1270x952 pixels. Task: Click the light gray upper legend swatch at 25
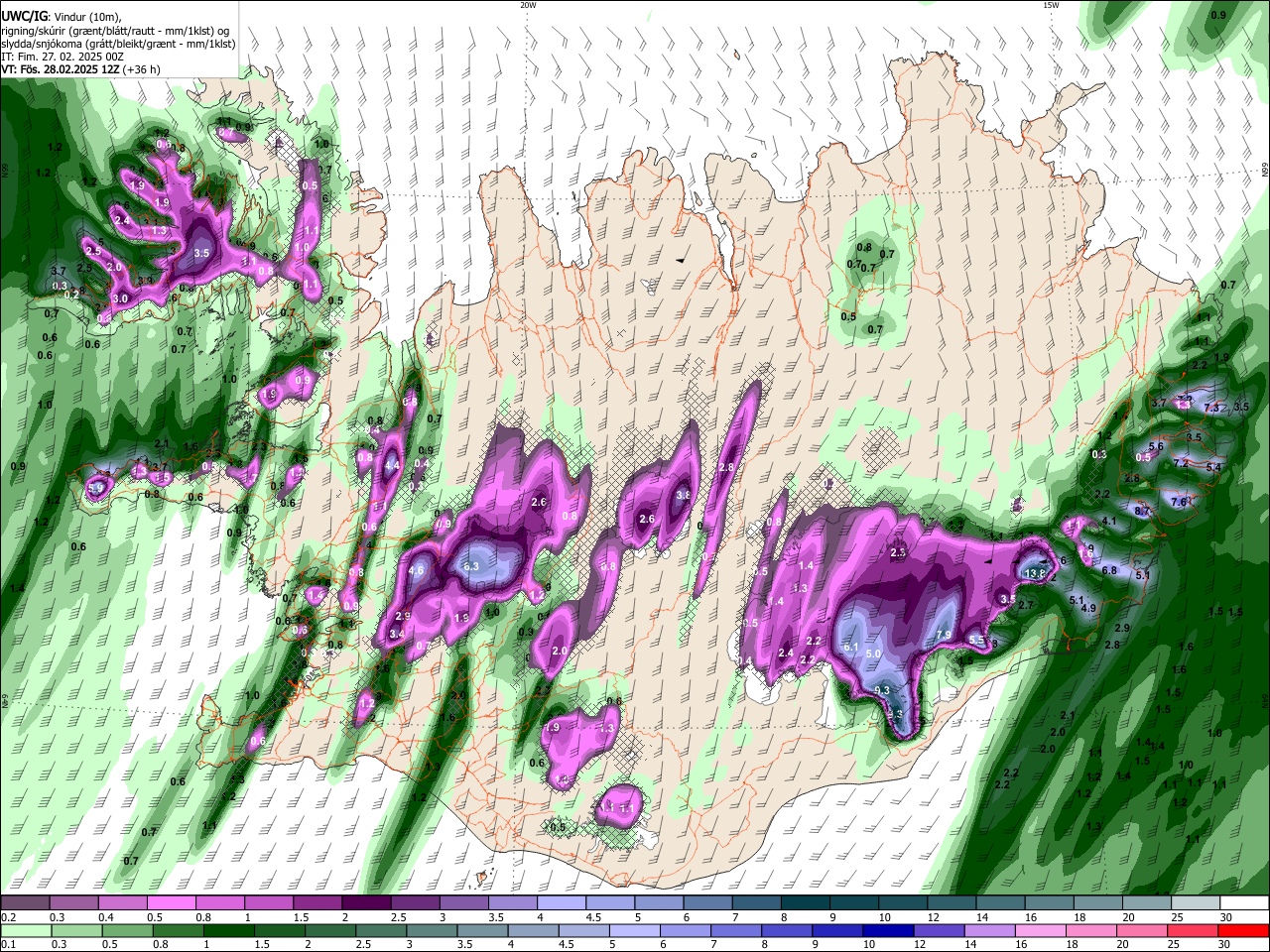1196,903
